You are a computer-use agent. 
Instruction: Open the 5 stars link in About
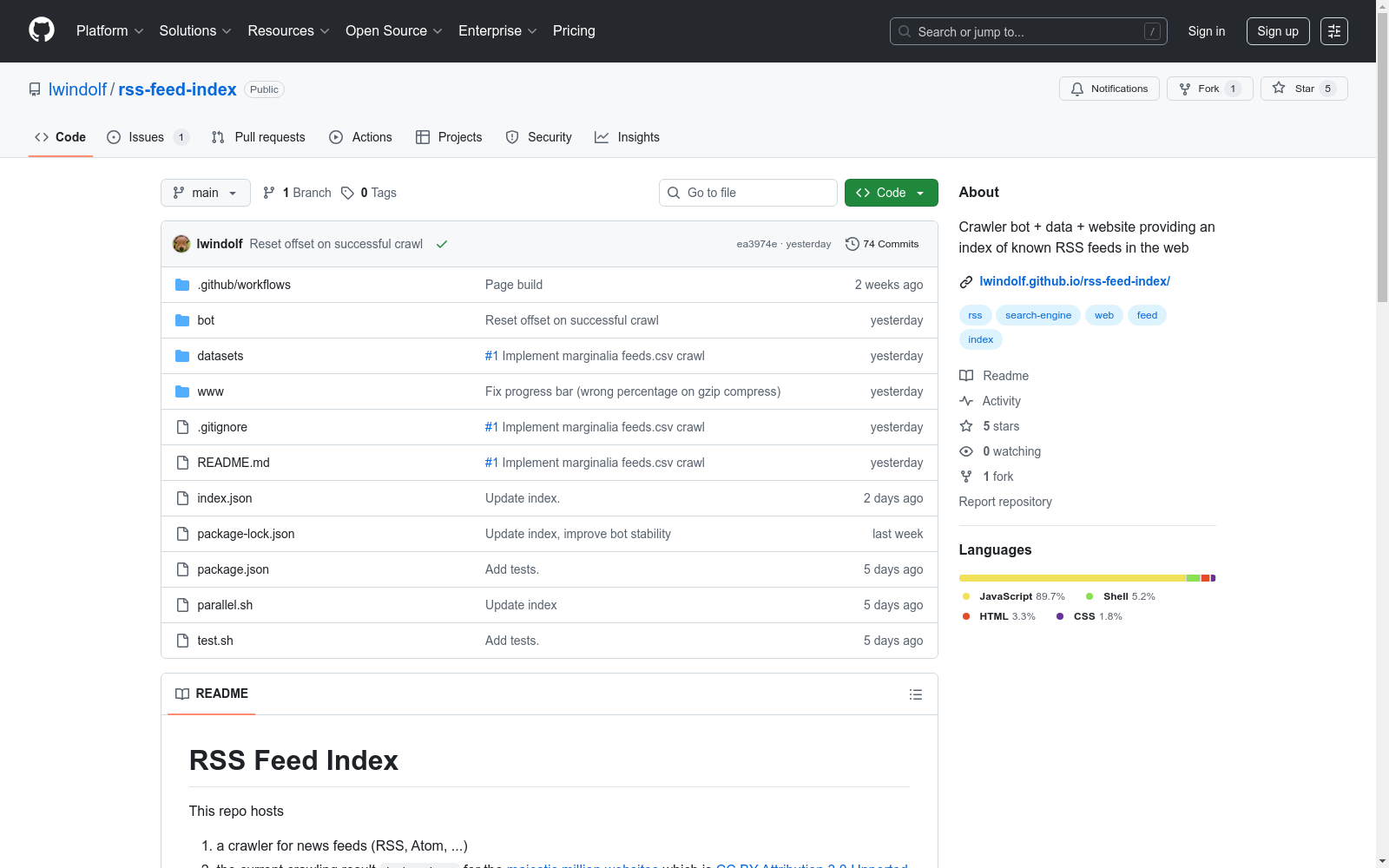point(1001,426)
